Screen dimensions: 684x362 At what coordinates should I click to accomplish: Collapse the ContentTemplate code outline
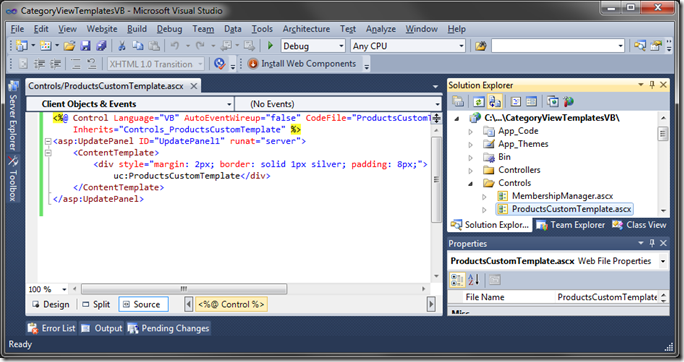pos(48,153)
